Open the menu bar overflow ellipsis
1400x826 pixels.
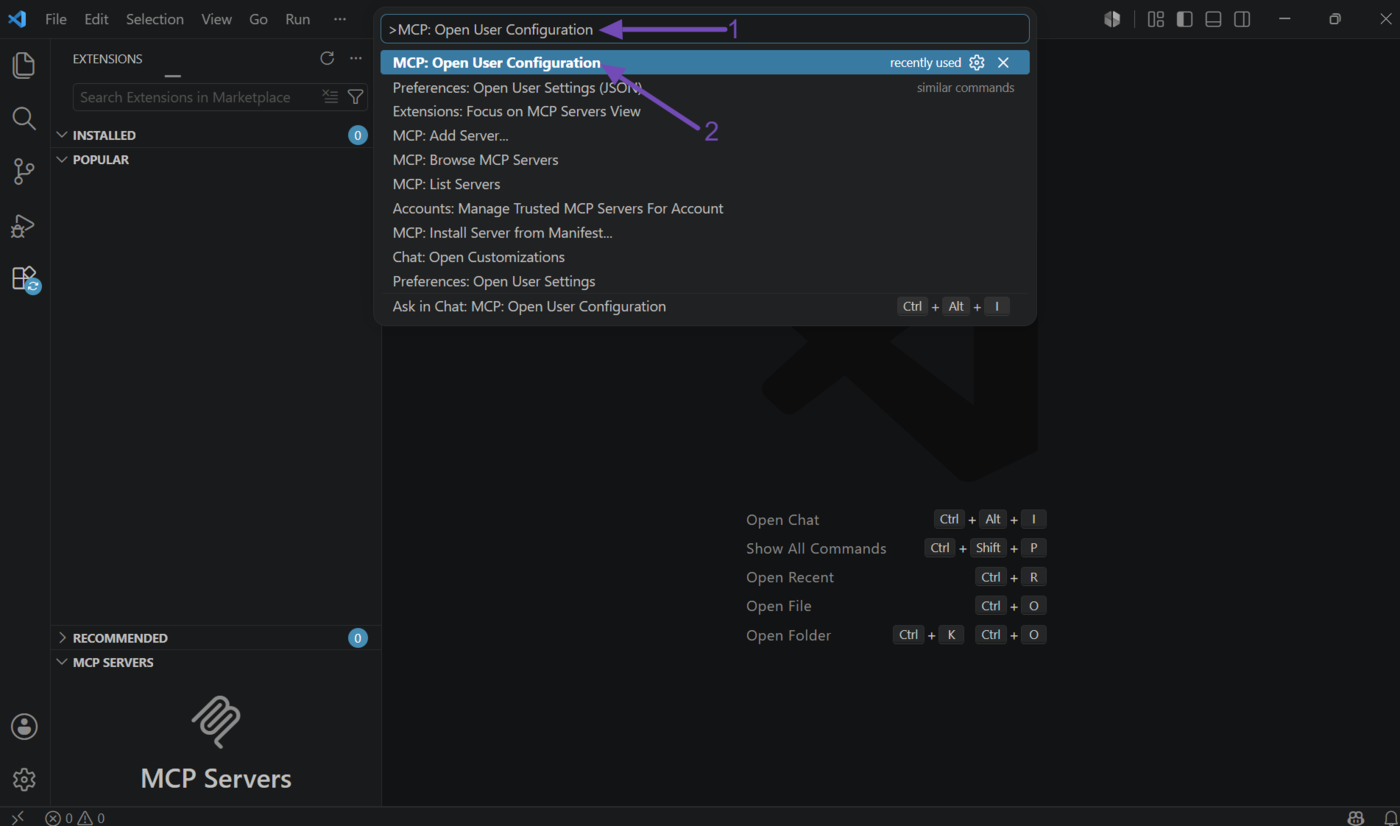click(x=340, y=19)
